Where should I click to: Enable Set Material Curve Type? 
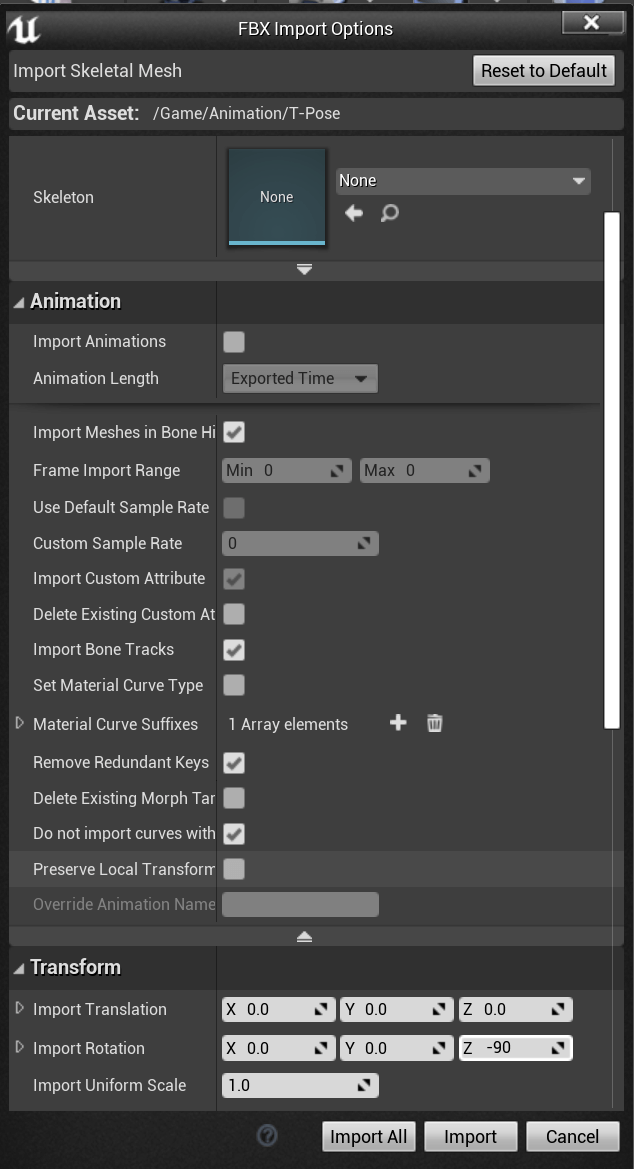click(x=233, y=685)
